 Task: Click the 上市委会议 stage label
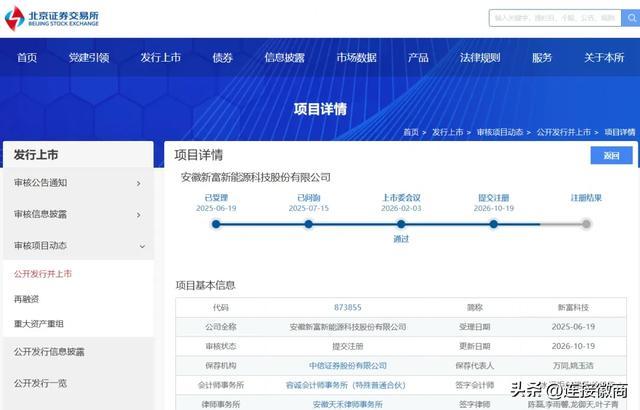[401, 198]
